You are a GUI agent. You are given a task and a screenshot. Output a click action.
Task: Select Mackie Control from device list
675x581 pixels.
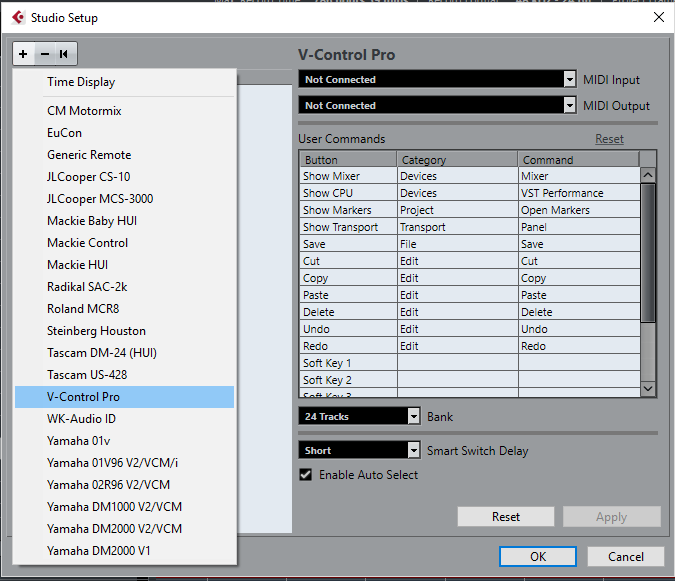tap(88, 243)
